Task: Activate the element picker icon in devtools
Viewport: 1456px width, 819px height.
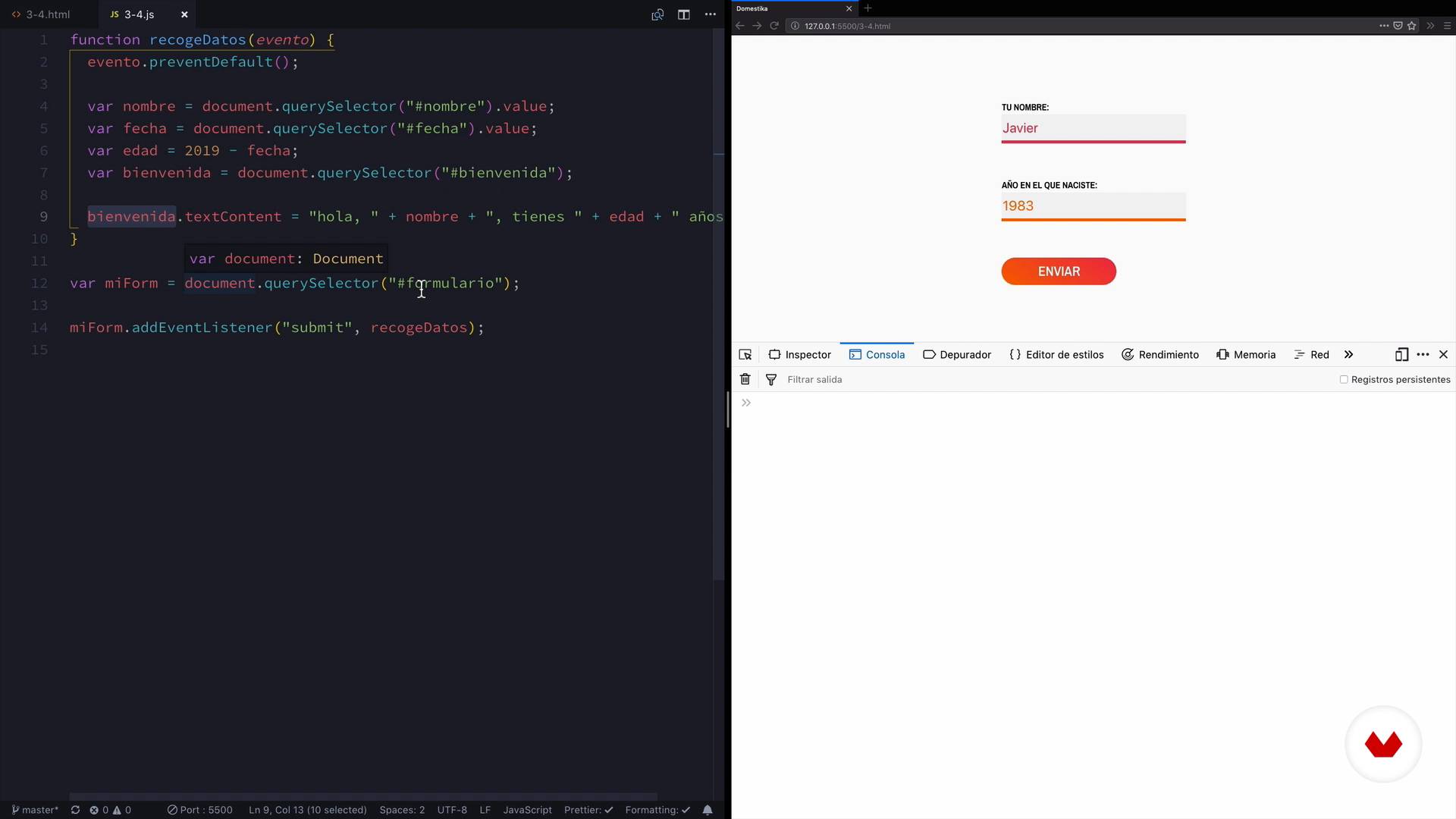Action: point(745,355)
